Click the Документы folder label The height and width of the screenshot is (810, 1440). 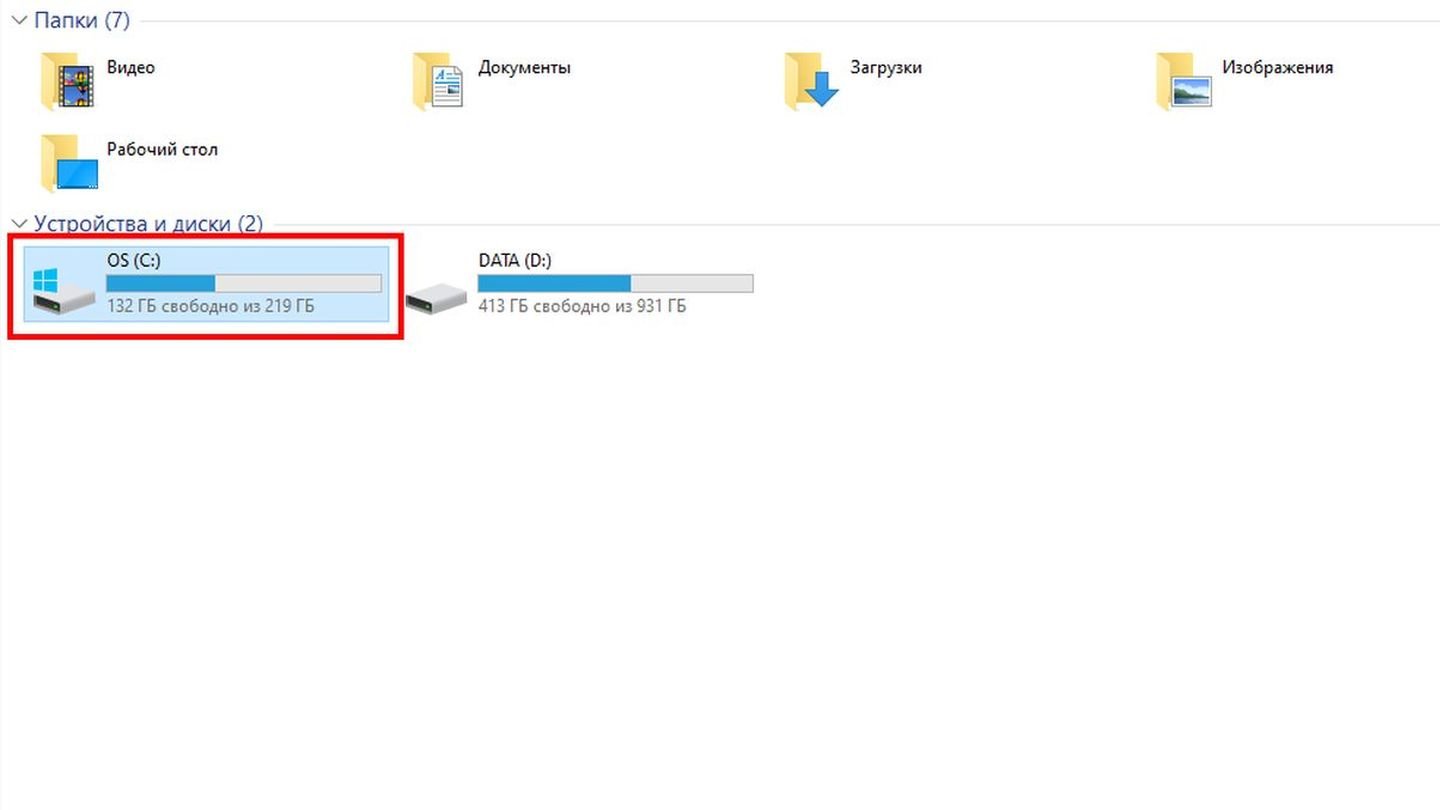[525, 68]
